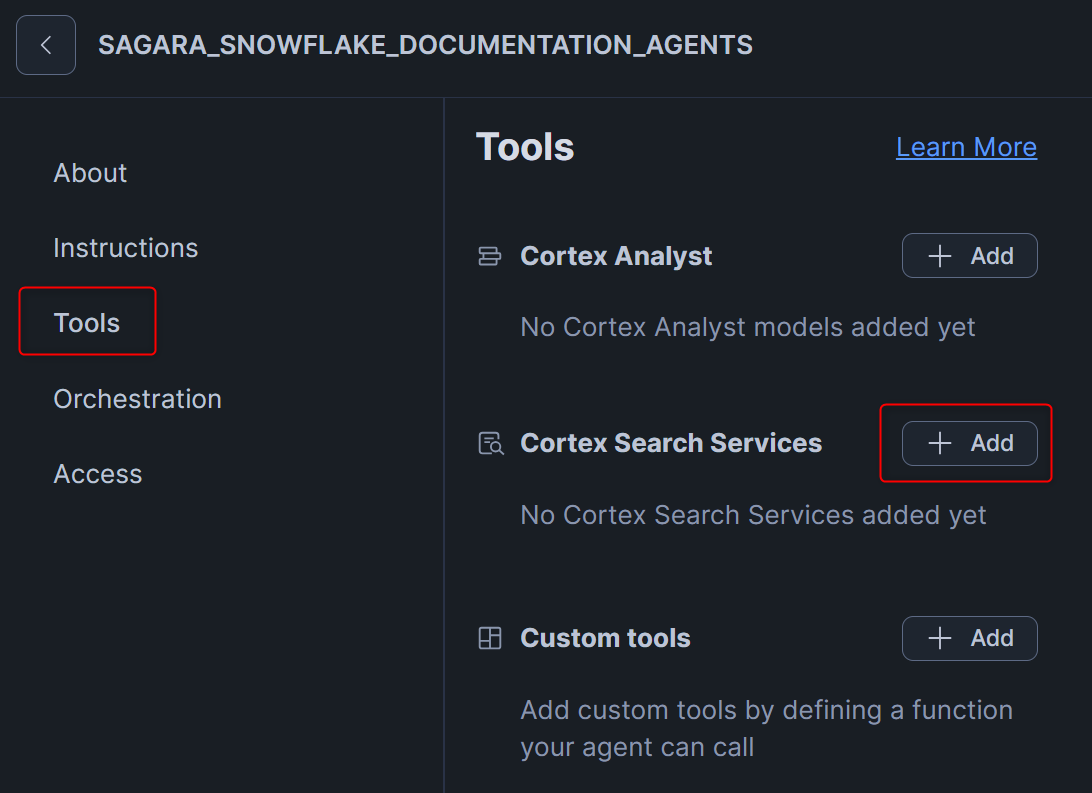The width and height of the screenshot is (1092, 793).
Task: Add a Cortex Search Service
Action: 969,443
